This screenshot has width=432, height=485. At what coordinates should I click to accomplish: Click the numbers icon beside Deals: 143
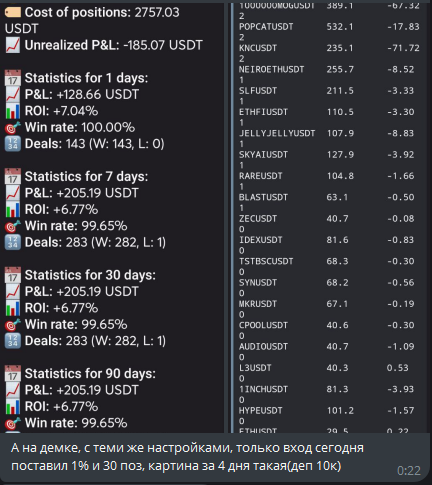(x=13, y=144)
